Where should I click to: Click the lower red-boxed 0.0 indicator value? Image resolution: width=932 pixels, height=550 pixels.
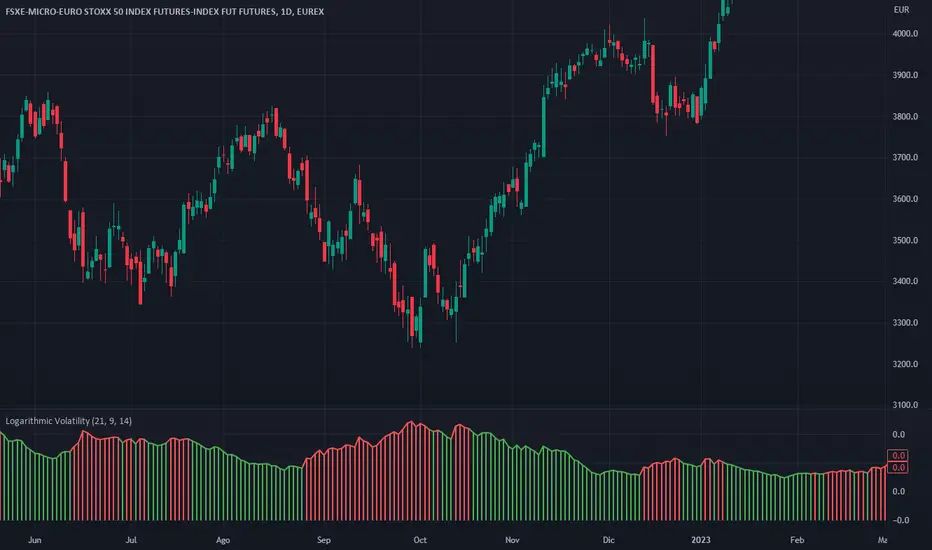click(x=898, y=467)
